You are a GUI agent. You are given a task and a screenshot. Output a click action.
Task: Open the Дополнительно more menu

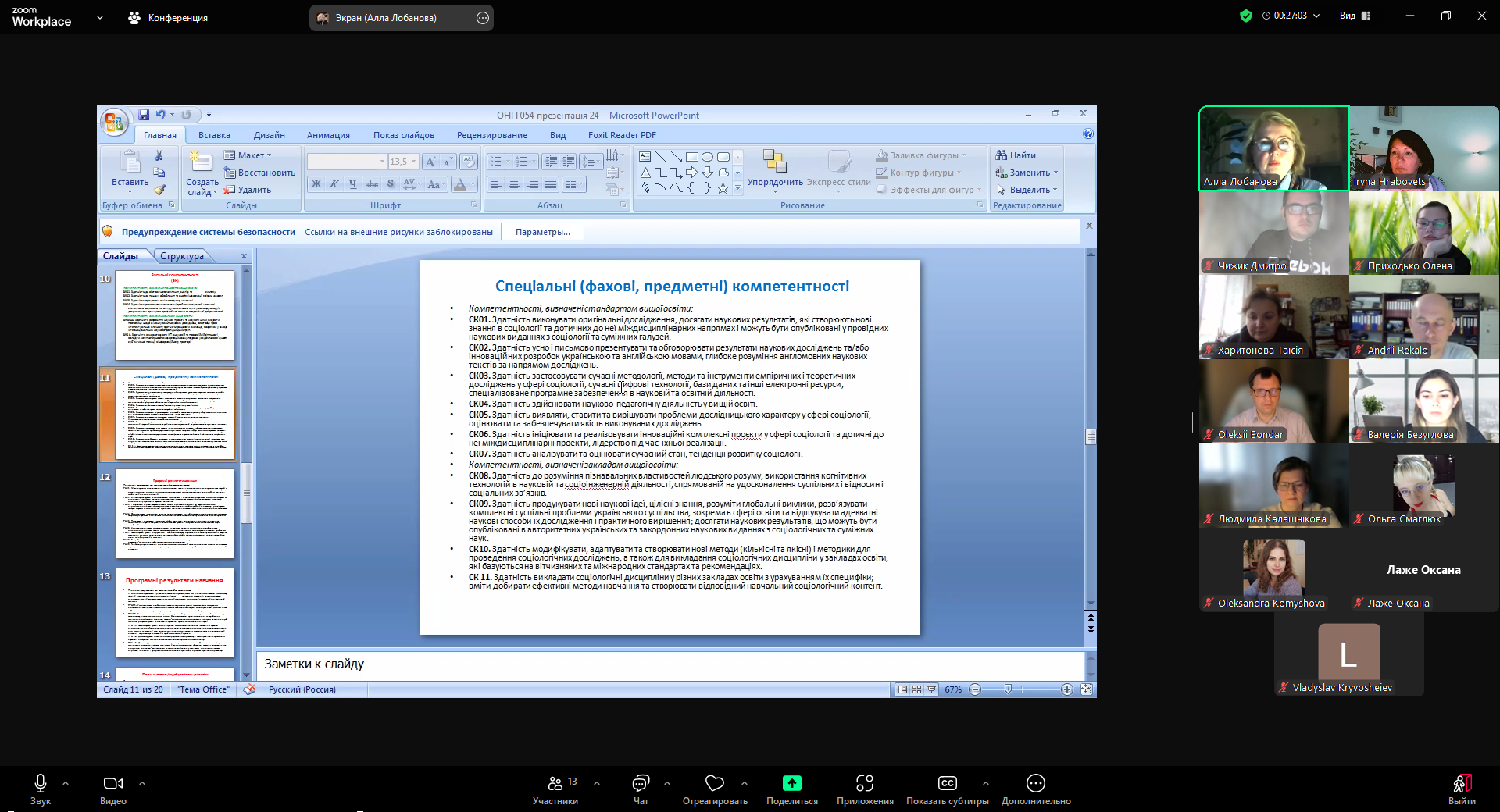click(1036, 789)
